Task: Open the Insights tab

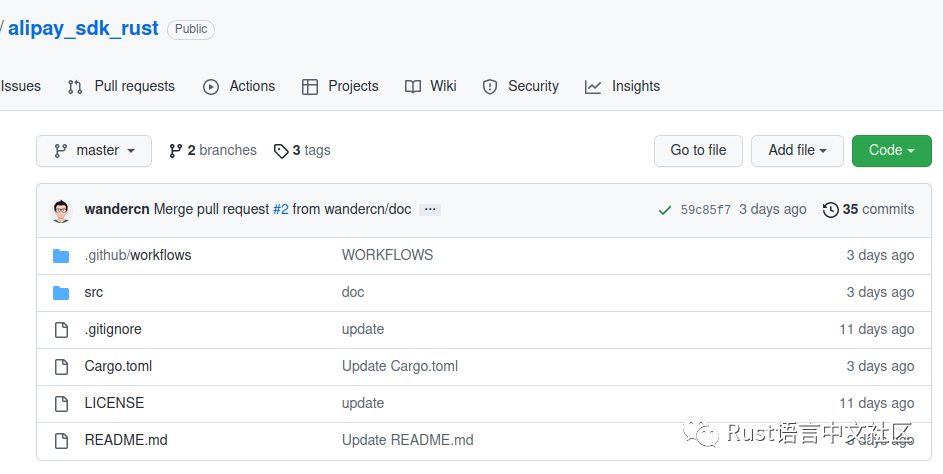Action: point(622,86)
